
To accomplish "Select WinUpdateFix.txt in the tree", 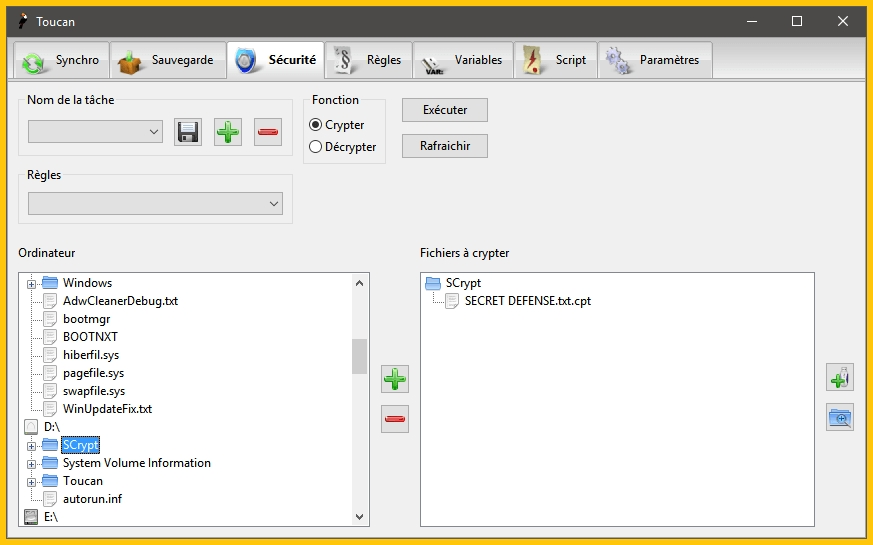I will click(107, 409).
